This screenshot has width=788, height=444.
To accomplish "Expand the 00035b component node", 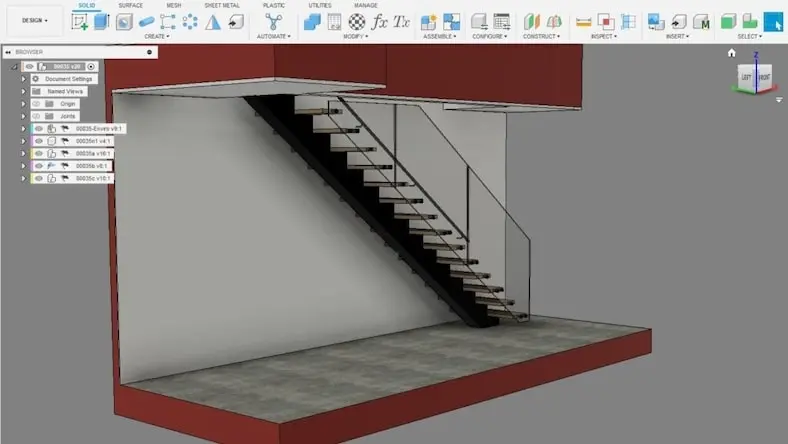I will 23,166.
